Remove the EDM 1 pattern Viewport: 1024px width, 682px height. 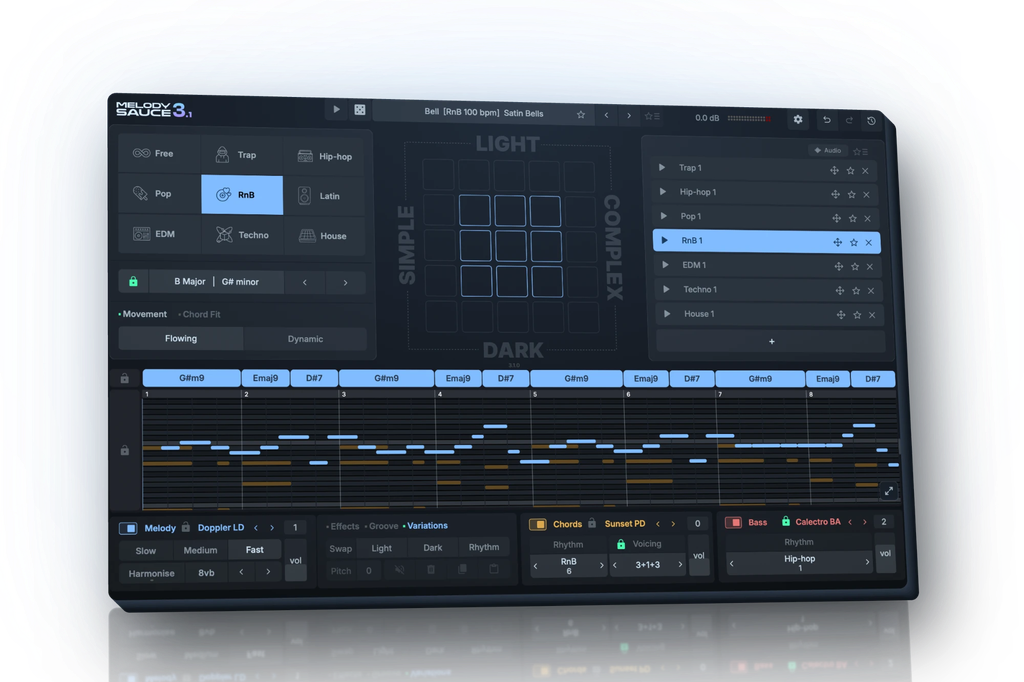click(x=870, y=267)
